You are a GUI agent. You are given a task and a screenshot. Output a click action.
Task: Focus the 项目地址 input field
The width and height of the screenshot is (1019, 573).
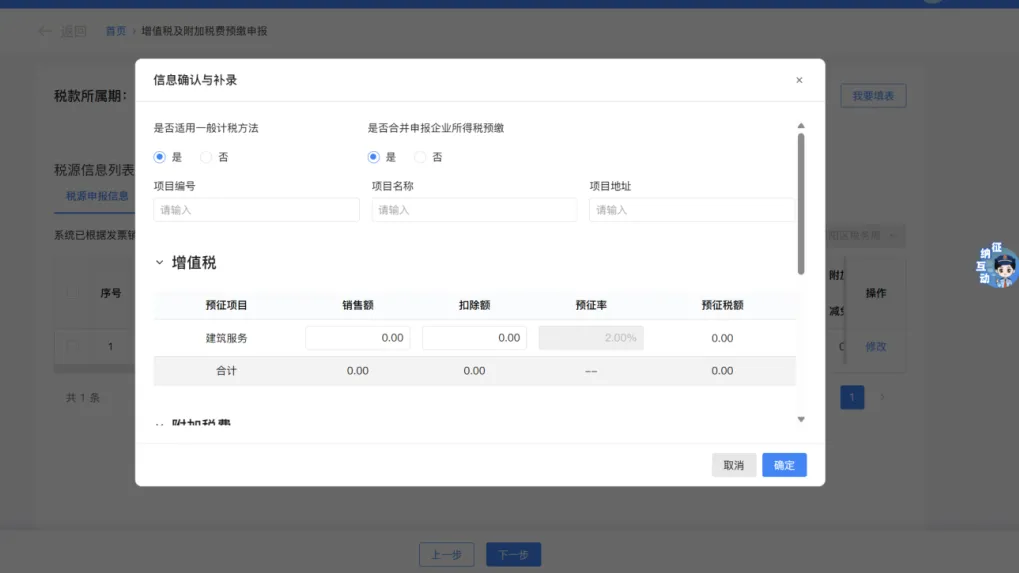click(691, 210)
